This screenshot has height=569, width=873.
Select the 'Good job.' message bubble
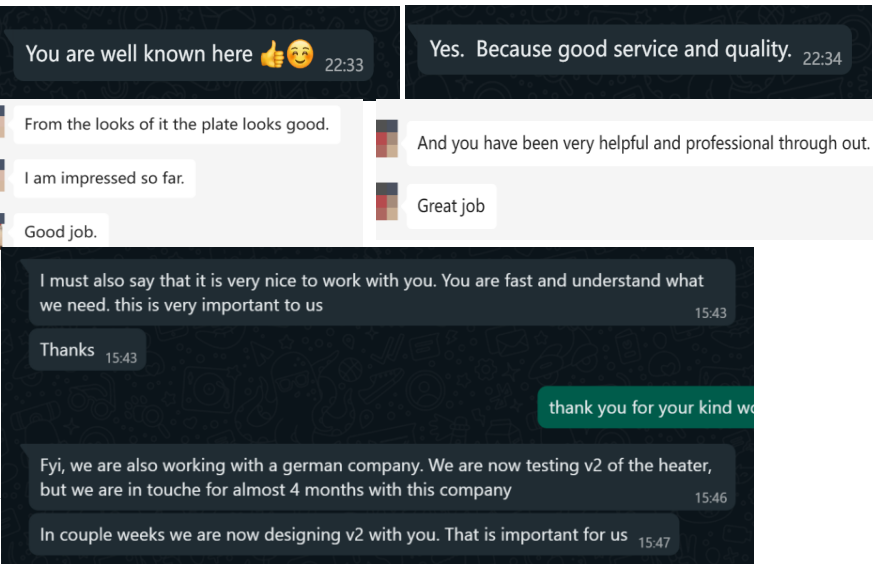(x=61, y=230)
